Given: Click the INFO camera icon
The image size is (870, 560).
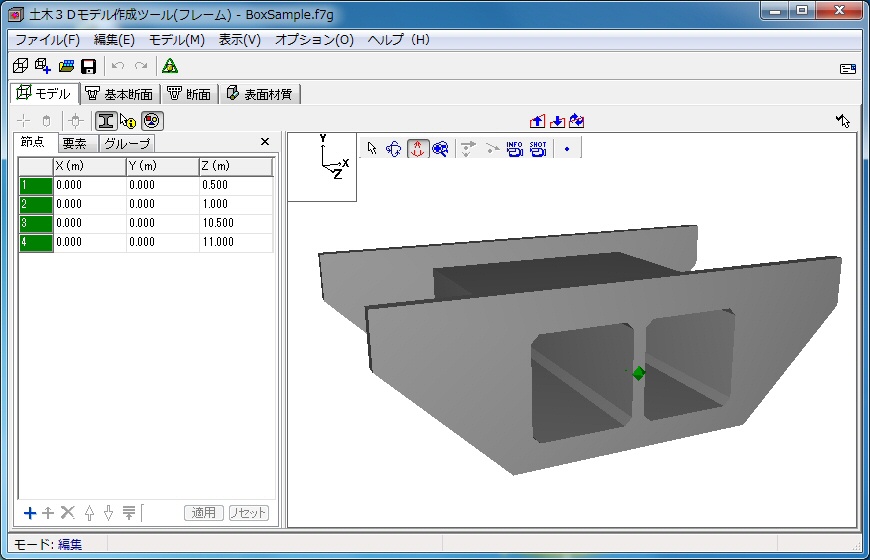Looking at the screenshot, I should (x=514, y=149).
